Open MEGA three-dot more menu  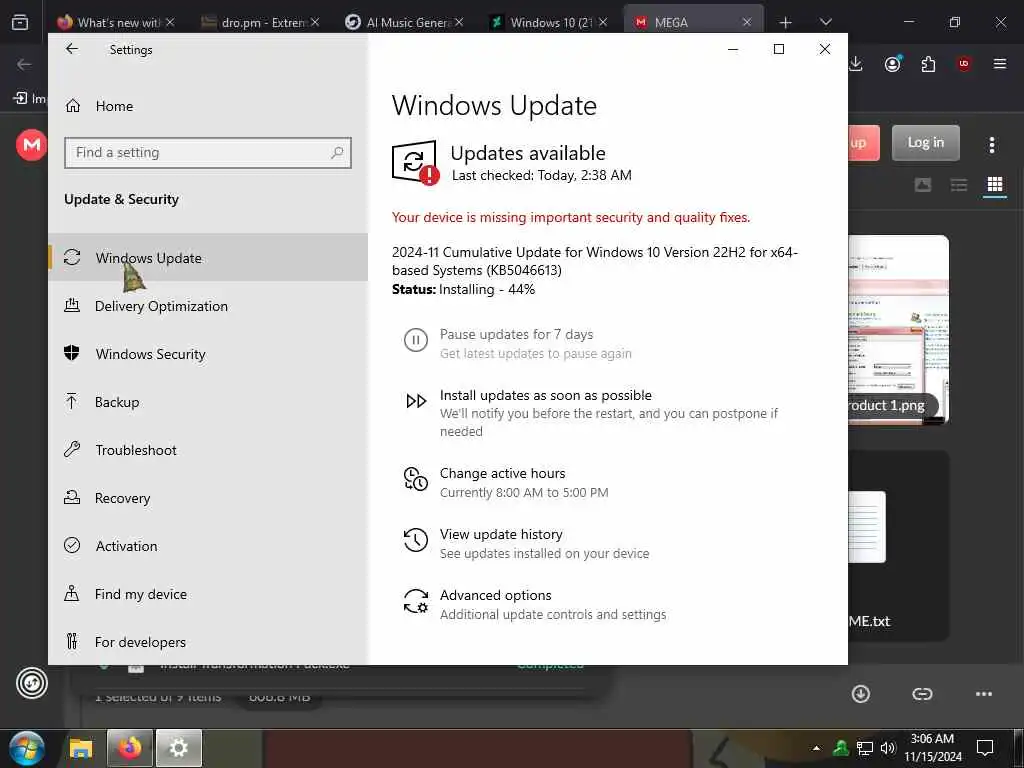pos(991,144)
